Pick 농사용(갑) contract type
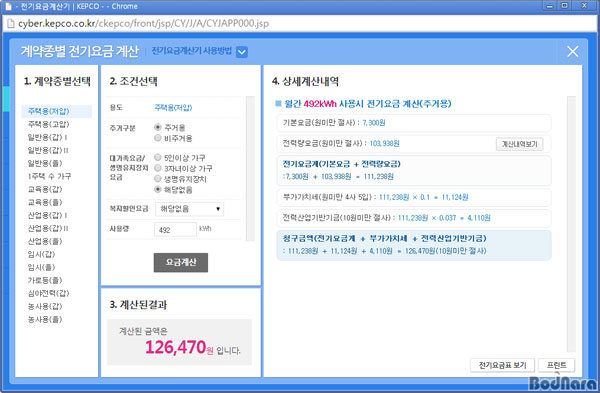Image resolution: width=600 pixels, height=393 pixels. tap(45, 306)
